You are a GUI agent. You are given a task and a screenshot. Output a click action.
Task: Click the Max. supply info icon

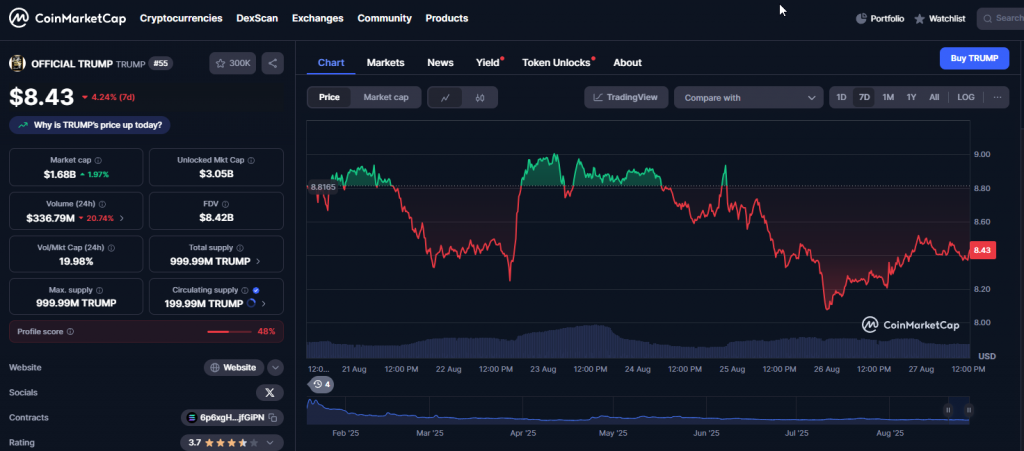(x=98, y=290)
